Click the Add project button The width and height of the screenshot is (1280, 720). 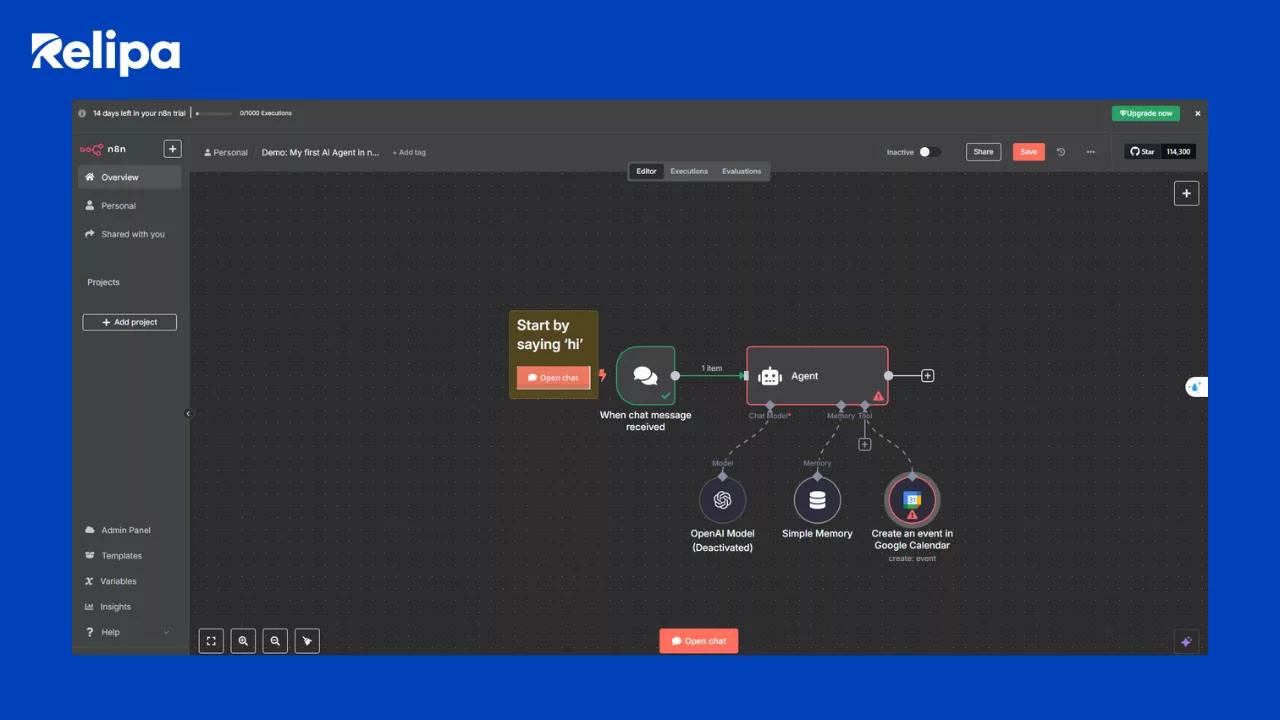[130, 322]
